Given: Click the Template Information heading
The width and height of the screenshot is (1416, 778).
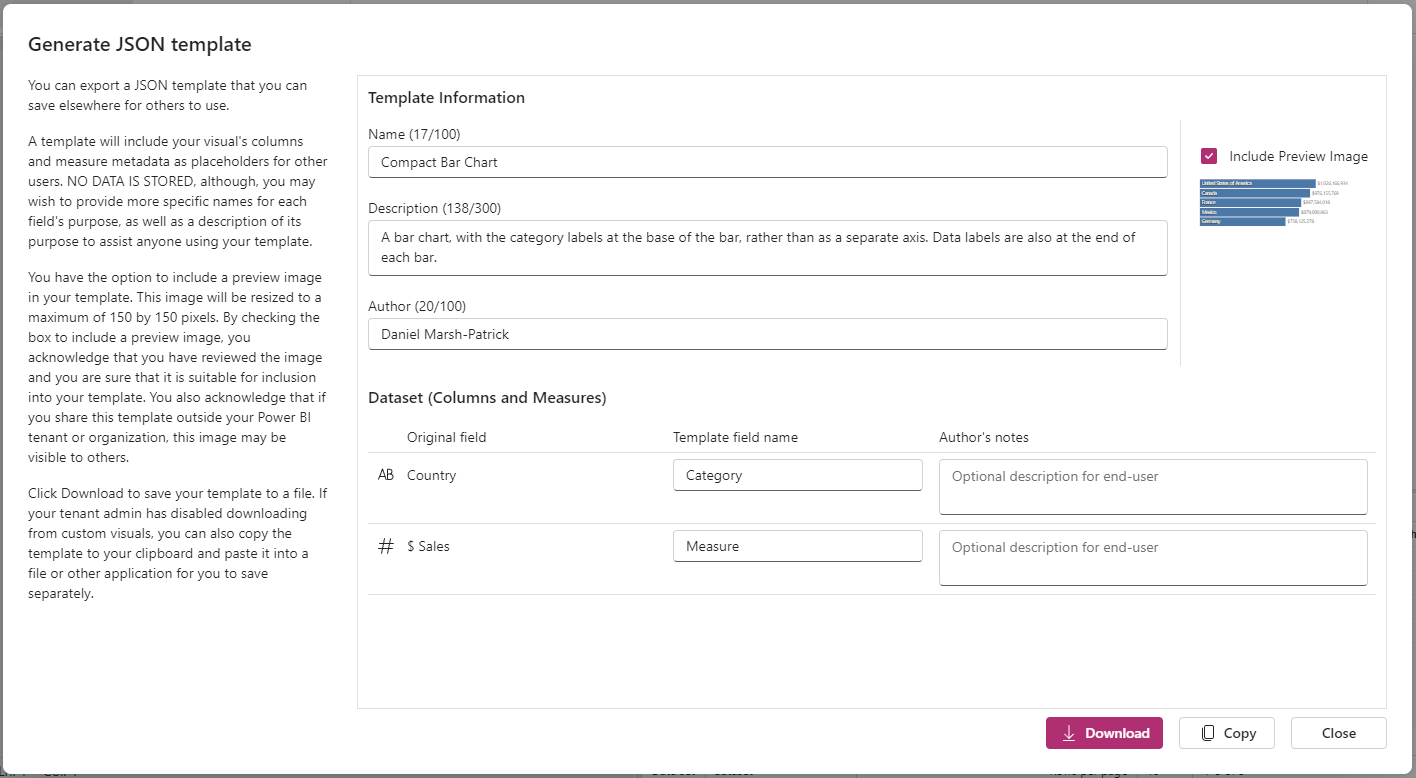Looking at the screenshot, I should (446, 98).
